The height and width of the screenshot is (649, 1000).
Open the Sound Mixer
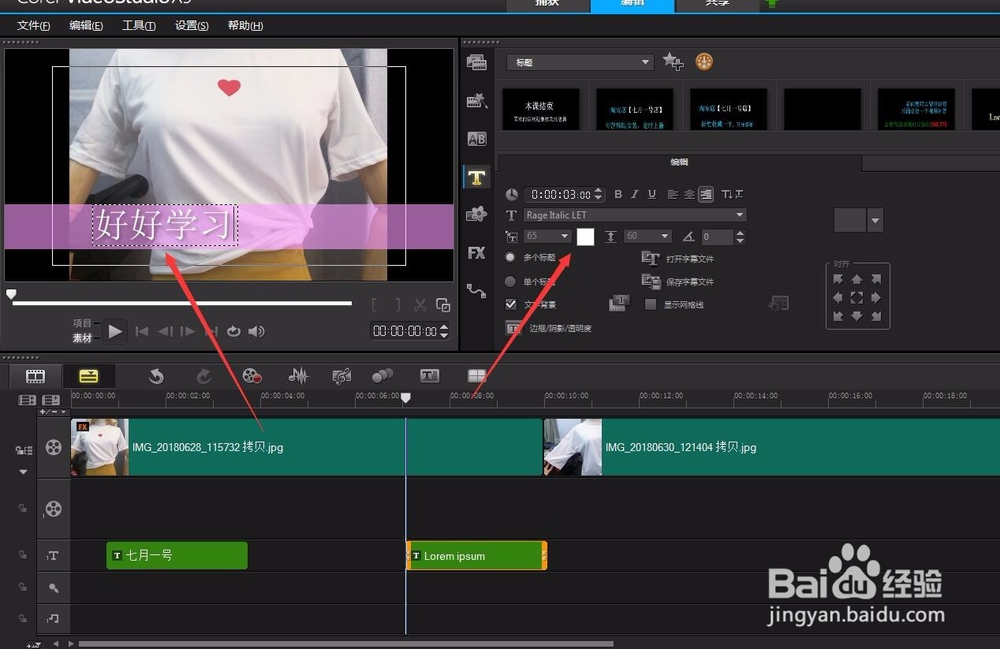(x=298, y=376)
